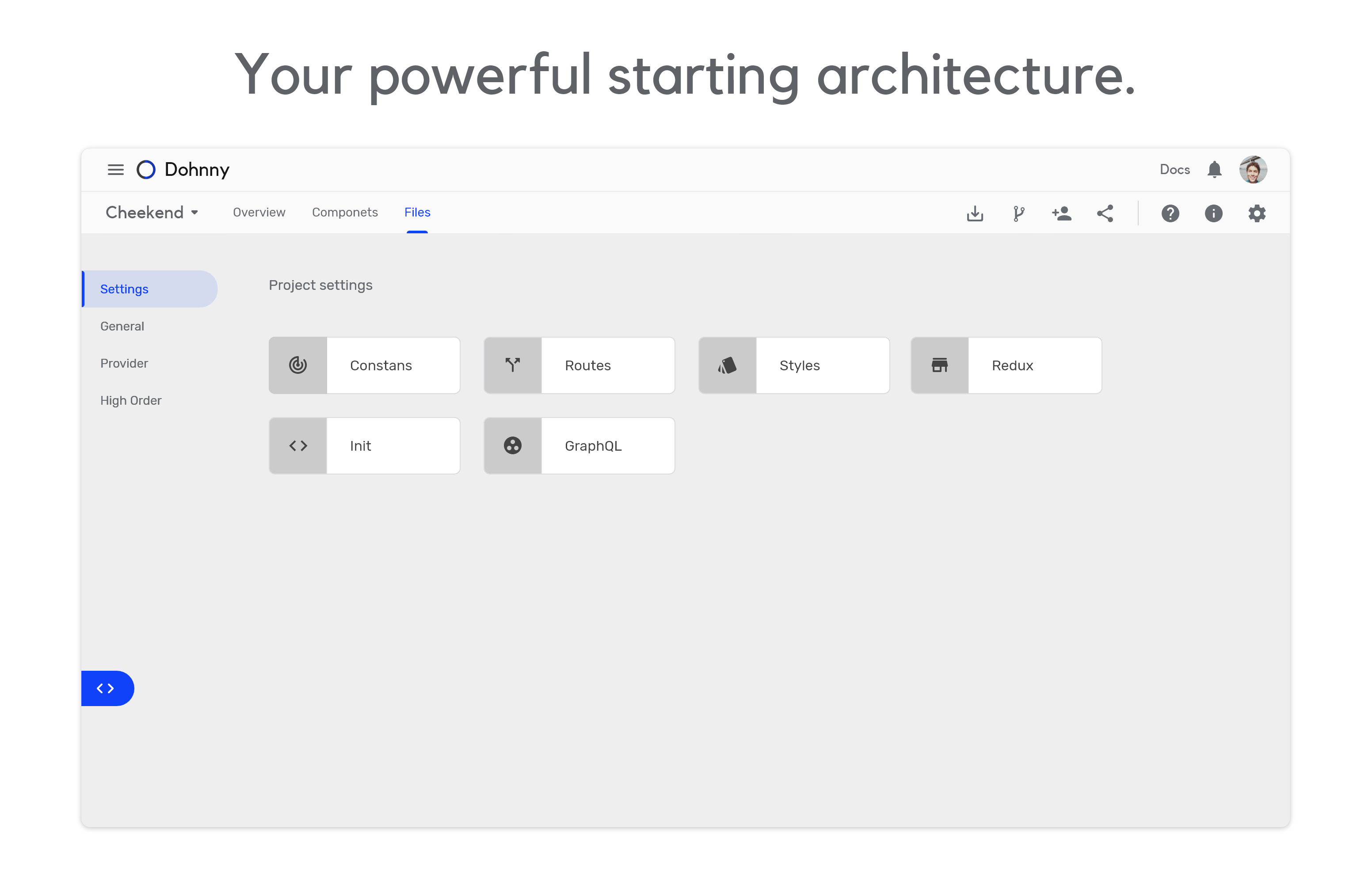This screenshot has width=1372, height=874.
Task: Toggle the blue code panel button
Action: pos(107,688)
